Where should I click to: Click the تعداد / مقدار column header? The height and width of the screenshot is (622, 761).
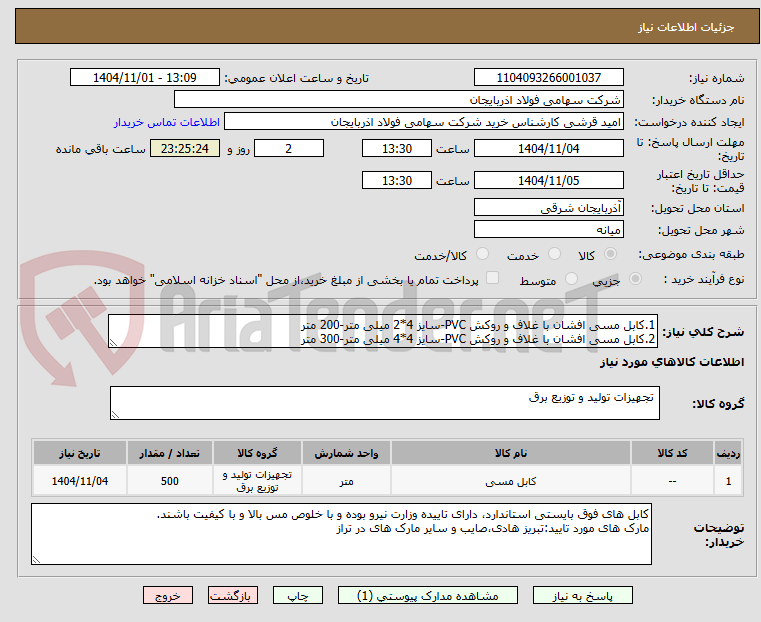pos(169,453)
